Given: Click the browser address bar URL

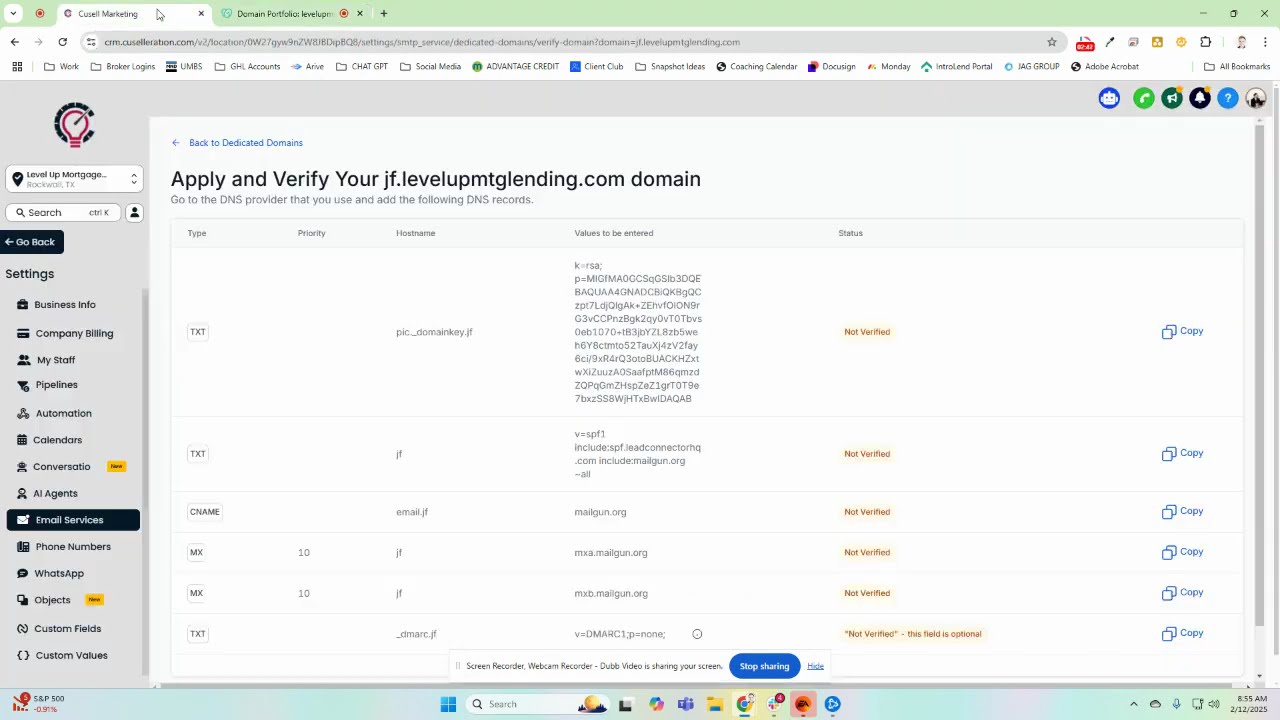Looking at the screenshot, I should tap(421, 42).
